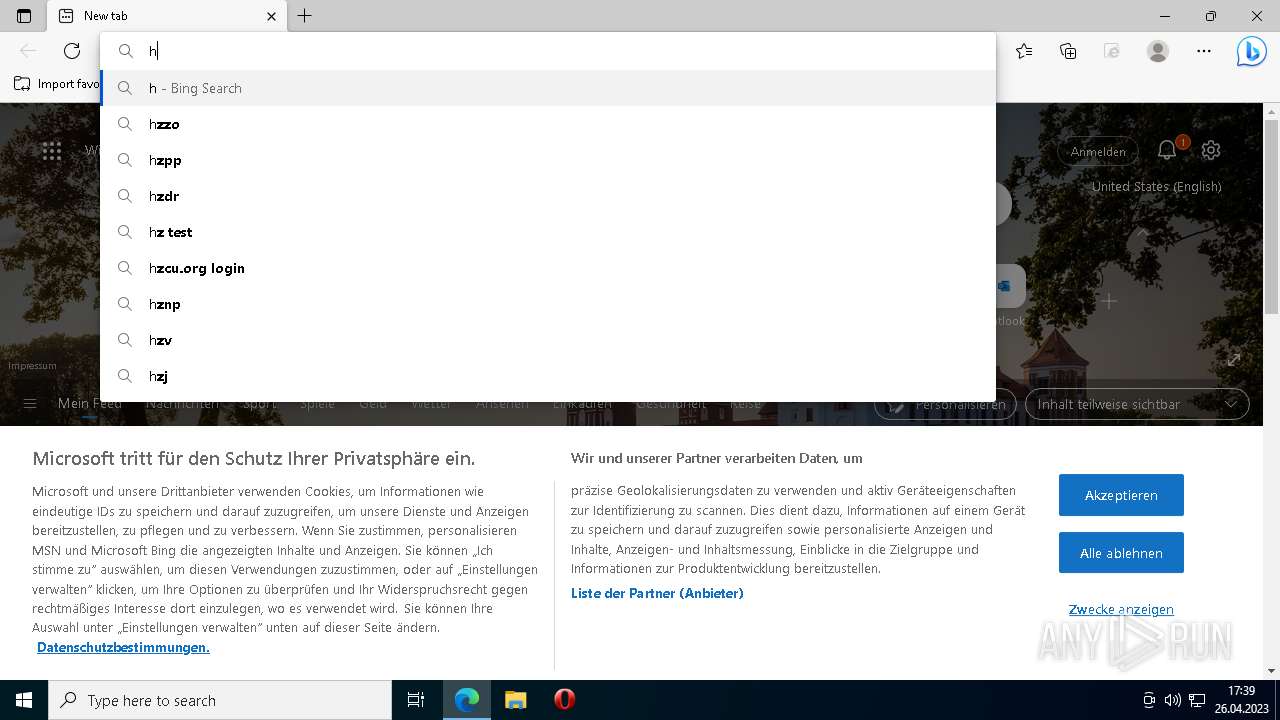Open the tab actions menu icon

point(24,16)
